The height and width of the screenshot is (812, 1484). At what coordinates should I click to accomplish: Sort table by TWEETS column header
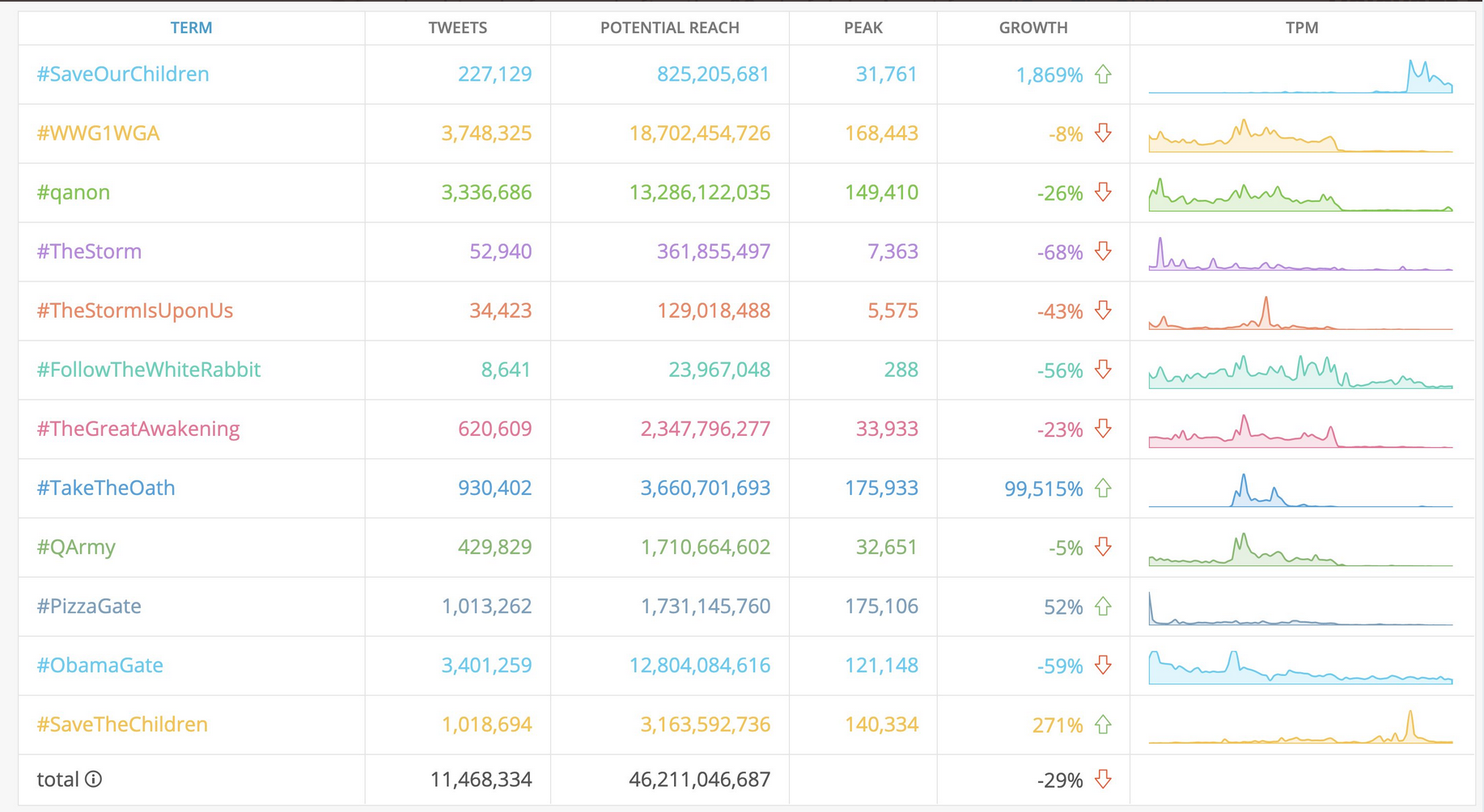[x=457, y=27]
